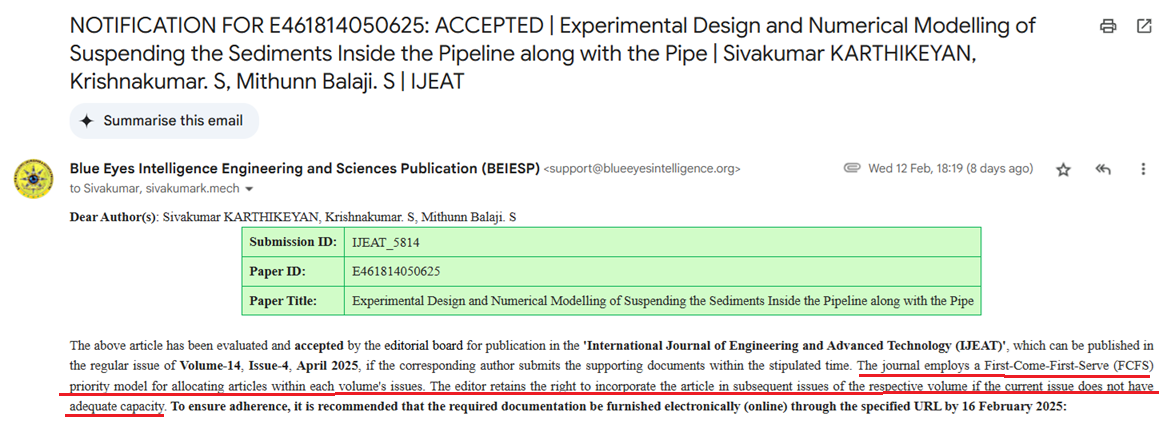Image resolution: width=1167 pixels, height=428 pixels.
Task: Click the Dear Author(s) greeting line
Action: [x=292, y=217]
